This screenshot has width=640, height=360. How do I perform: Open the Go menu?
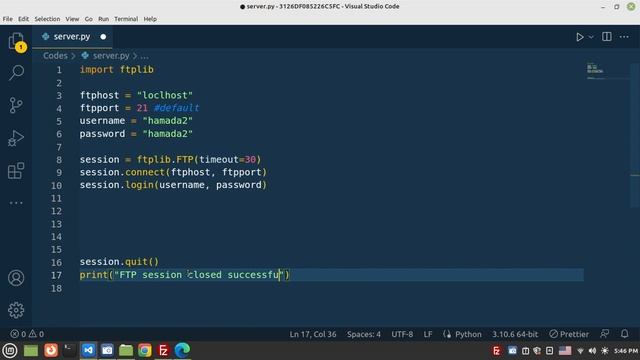89,19
